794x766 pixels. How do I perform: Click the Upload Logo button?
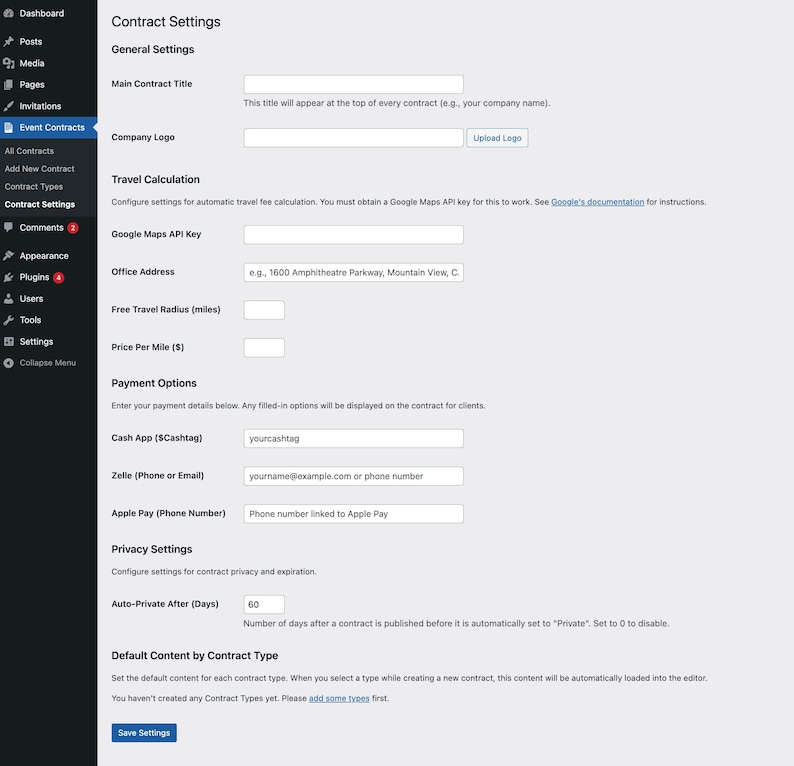point(497,138)
